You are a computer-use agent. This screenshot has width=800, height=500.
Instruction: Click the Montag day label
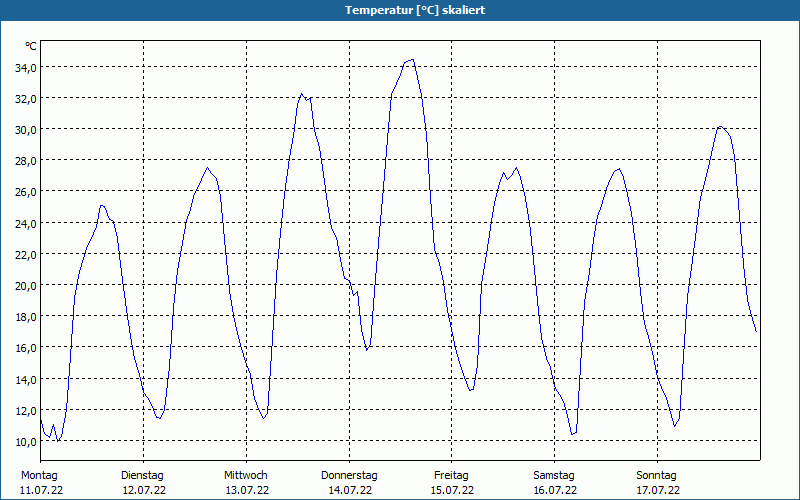point(39,476)
